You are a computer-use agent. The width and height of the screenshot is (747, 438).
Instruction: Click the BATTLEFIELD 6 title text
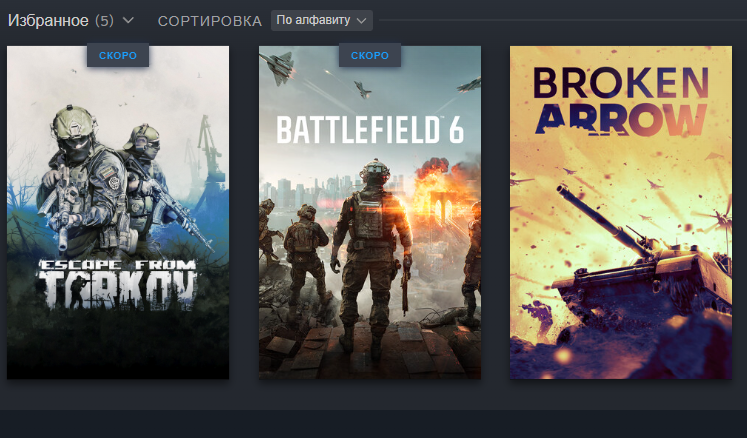[370, 130]
